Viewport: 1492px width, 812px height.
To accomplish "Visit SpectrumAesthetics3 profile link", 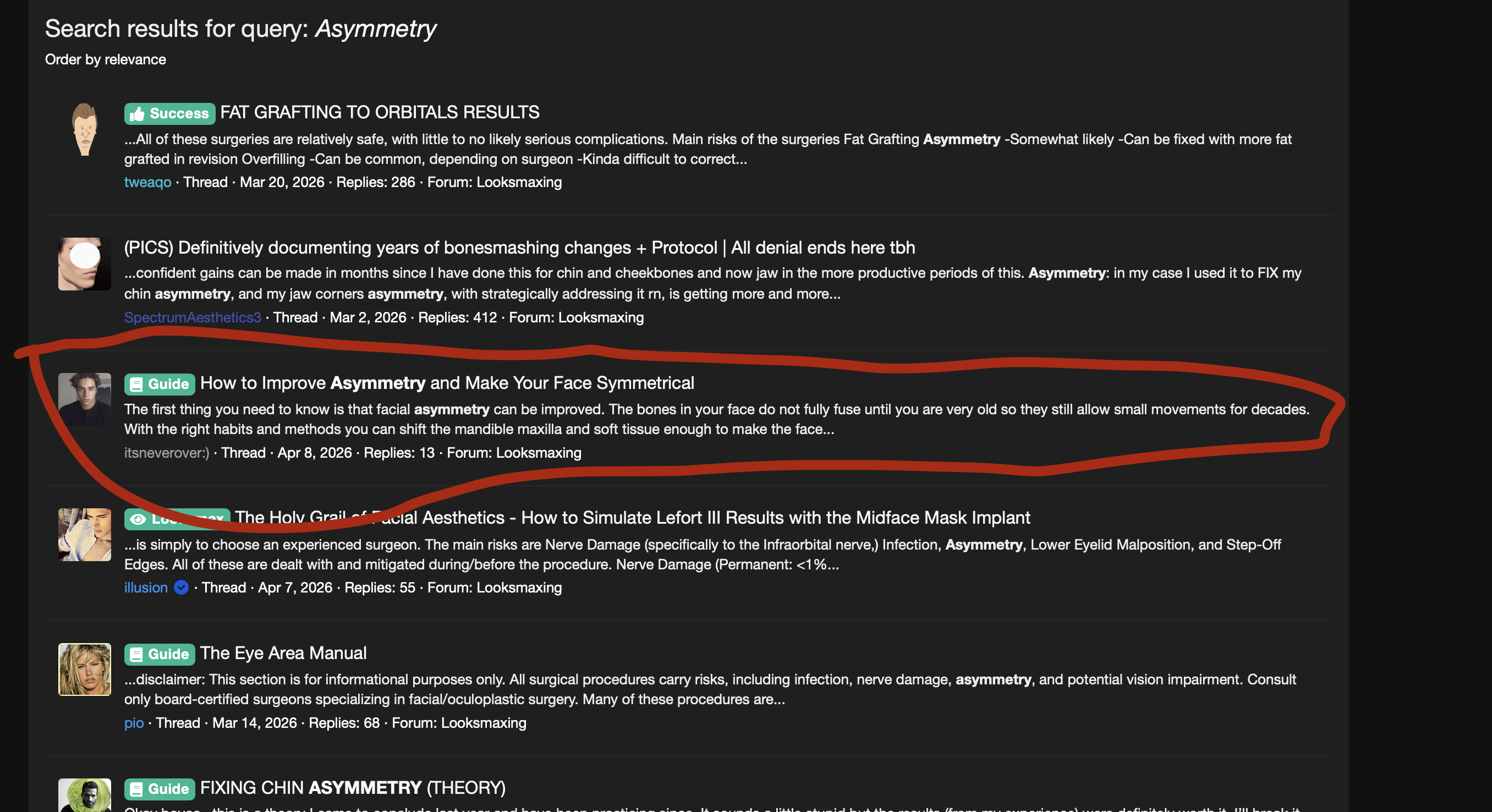I will point(193,317).
